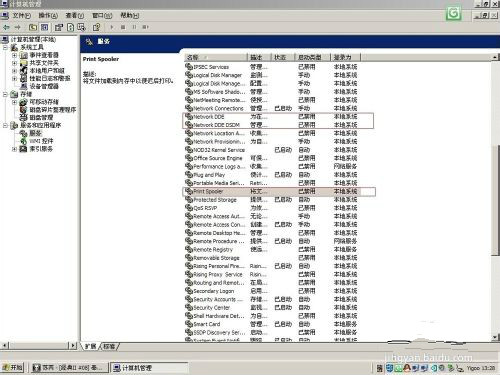
Task: Click the Forward arrow in the toolbar
Action: click(x=18, y=27)
